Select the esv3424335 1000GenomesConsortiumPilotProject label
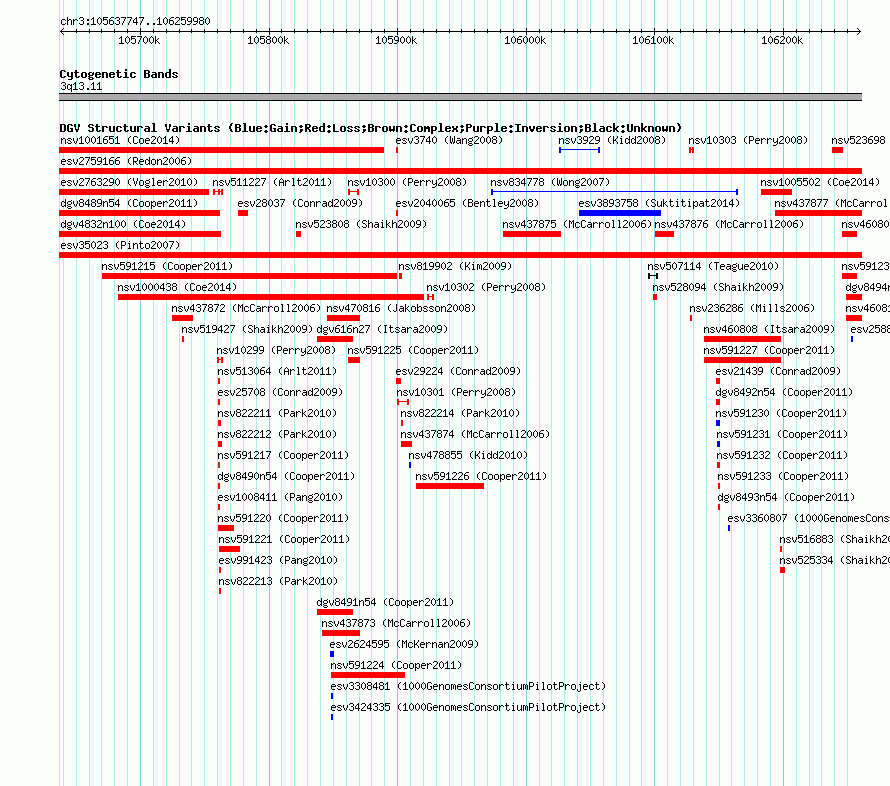 click(468, 707)
